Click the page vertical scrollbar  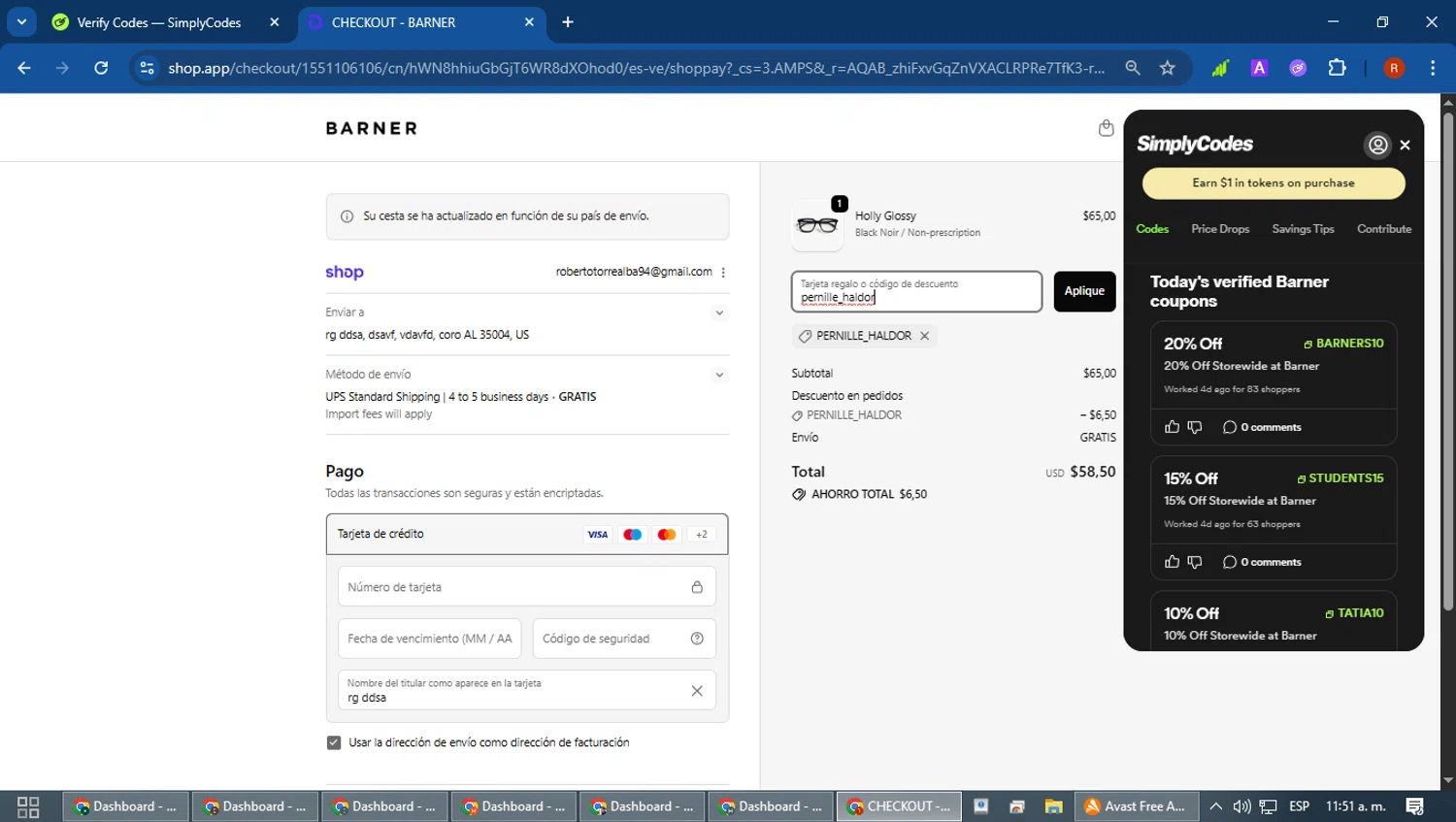click(x=1448, y=361)
